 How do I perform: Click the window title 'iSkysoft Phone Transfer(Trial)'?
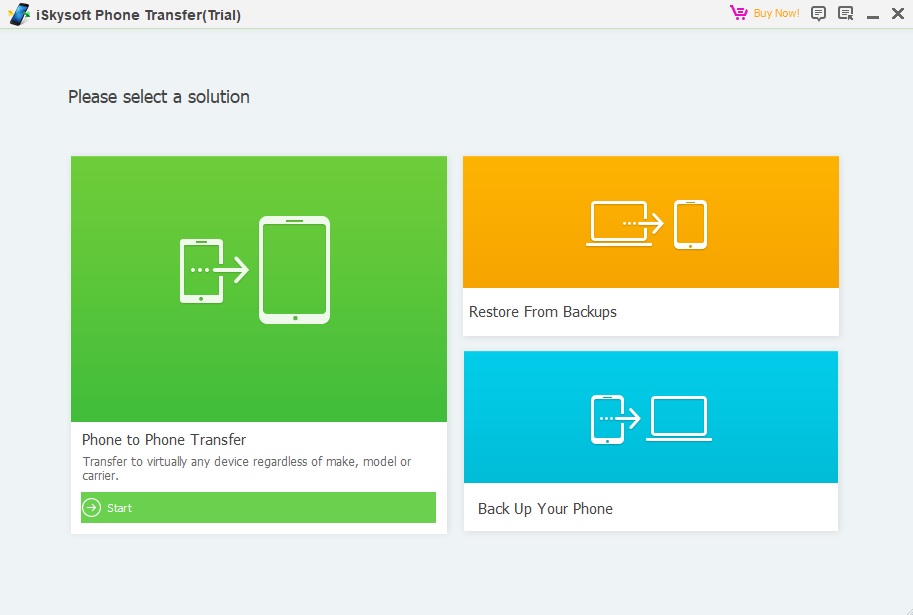(139, 15)
